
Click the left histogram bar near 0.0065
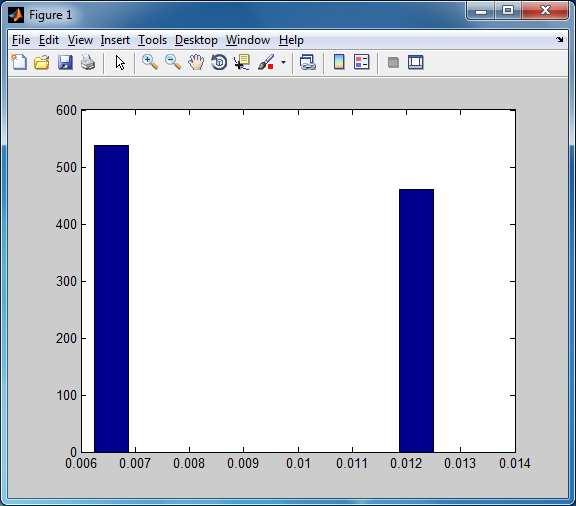111,298
